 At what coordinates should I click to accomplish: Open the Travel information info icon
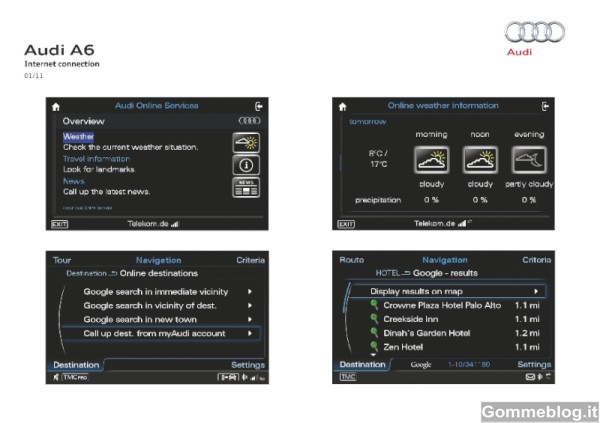click(x=246, y=165)
